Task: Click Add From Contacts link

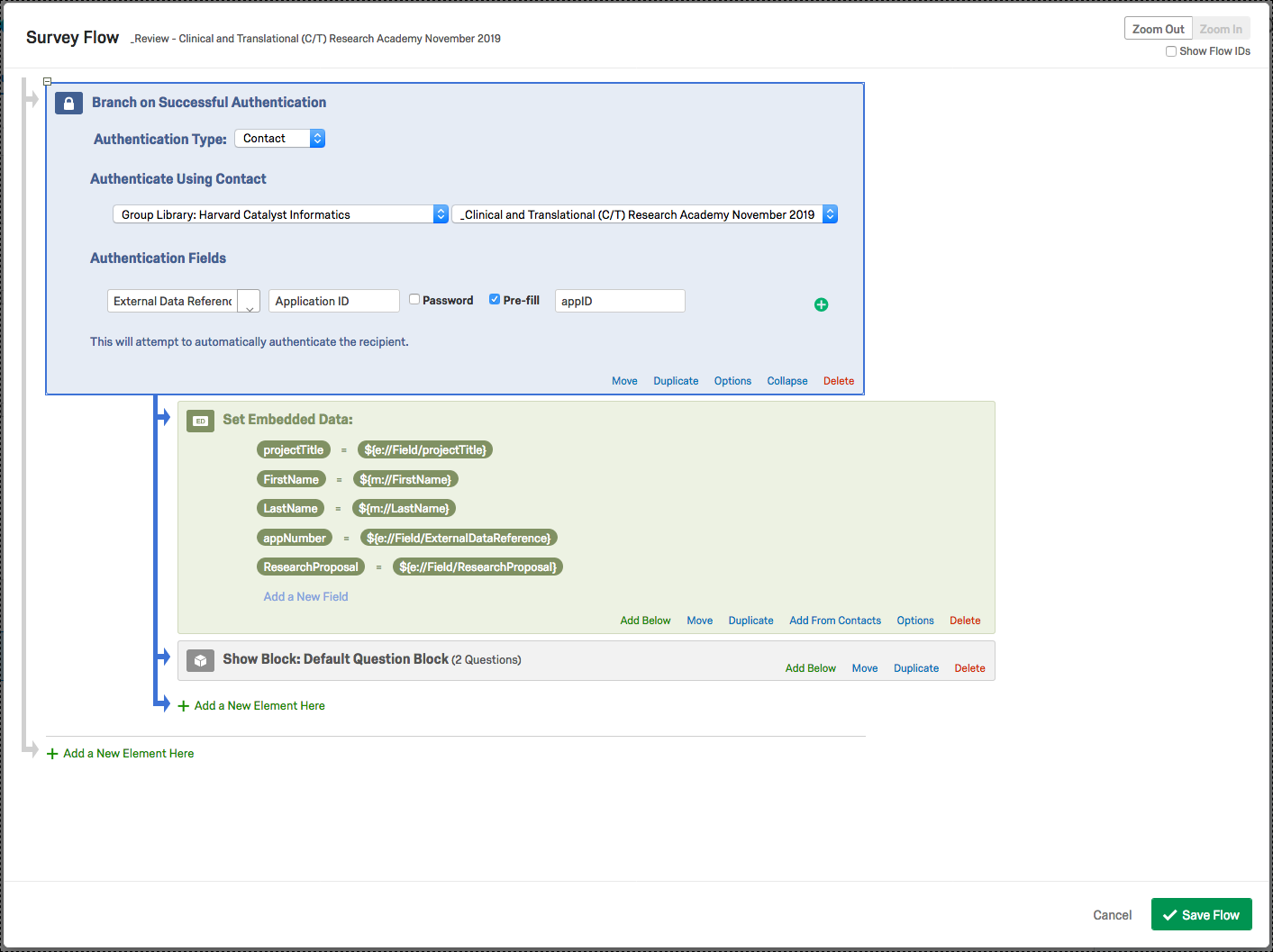Action: (835, 621)
